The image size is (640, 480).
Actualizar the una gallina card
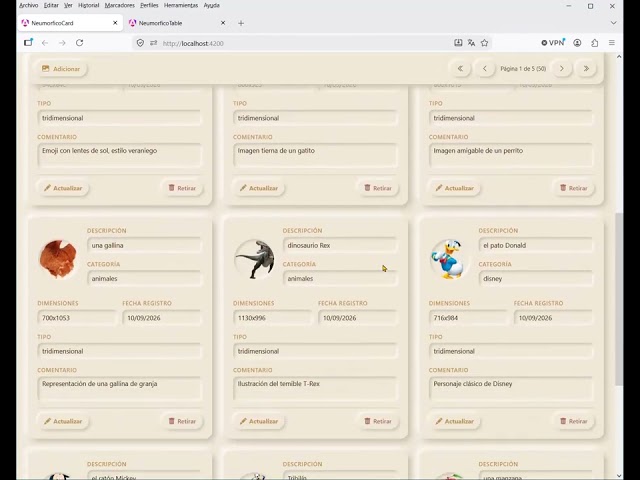(x=63, y=421)
